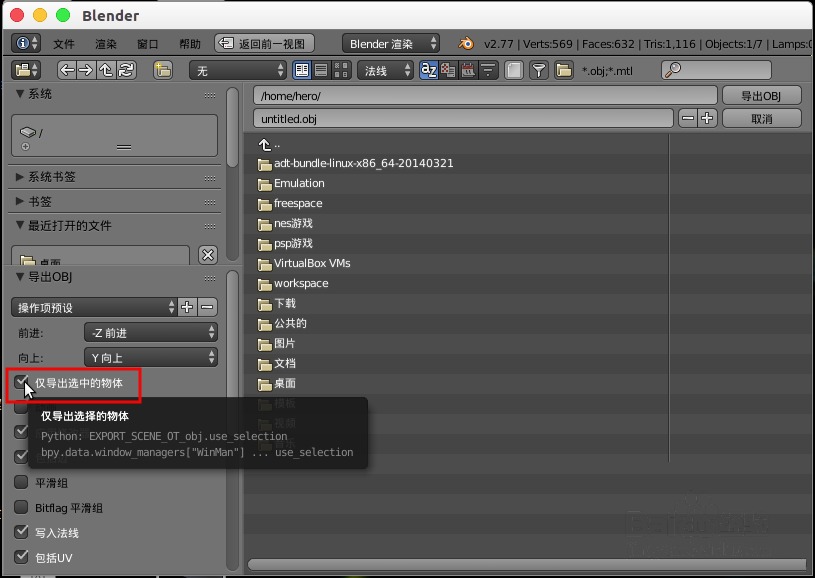Open the 帮助 menu
This screenshot has height=578, width=815.
click(190, 44)
